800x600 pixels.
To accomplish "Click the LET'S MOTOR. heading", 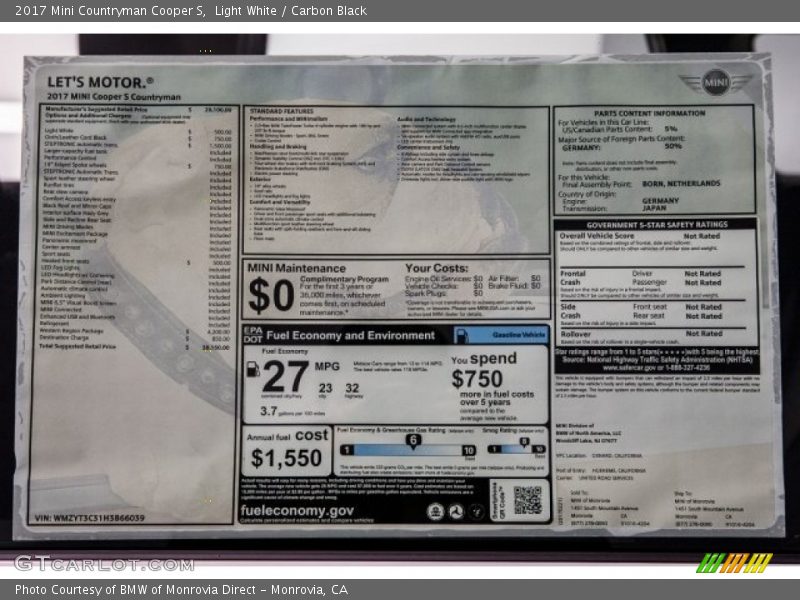I will click(100, 82).
